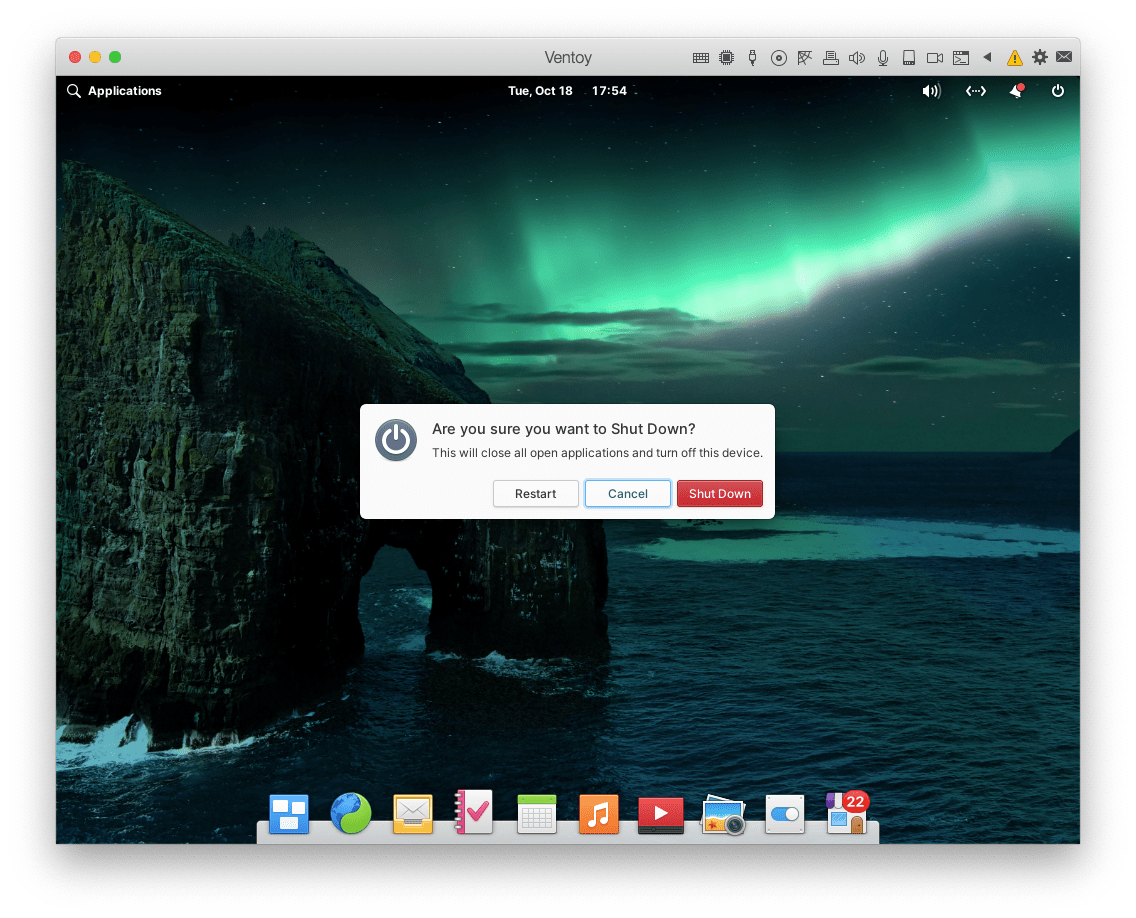Image resolution: width=1136 pixels, height=918 pixels.
Task: Open the Tasks app in the dock
Action: [474, 814]
